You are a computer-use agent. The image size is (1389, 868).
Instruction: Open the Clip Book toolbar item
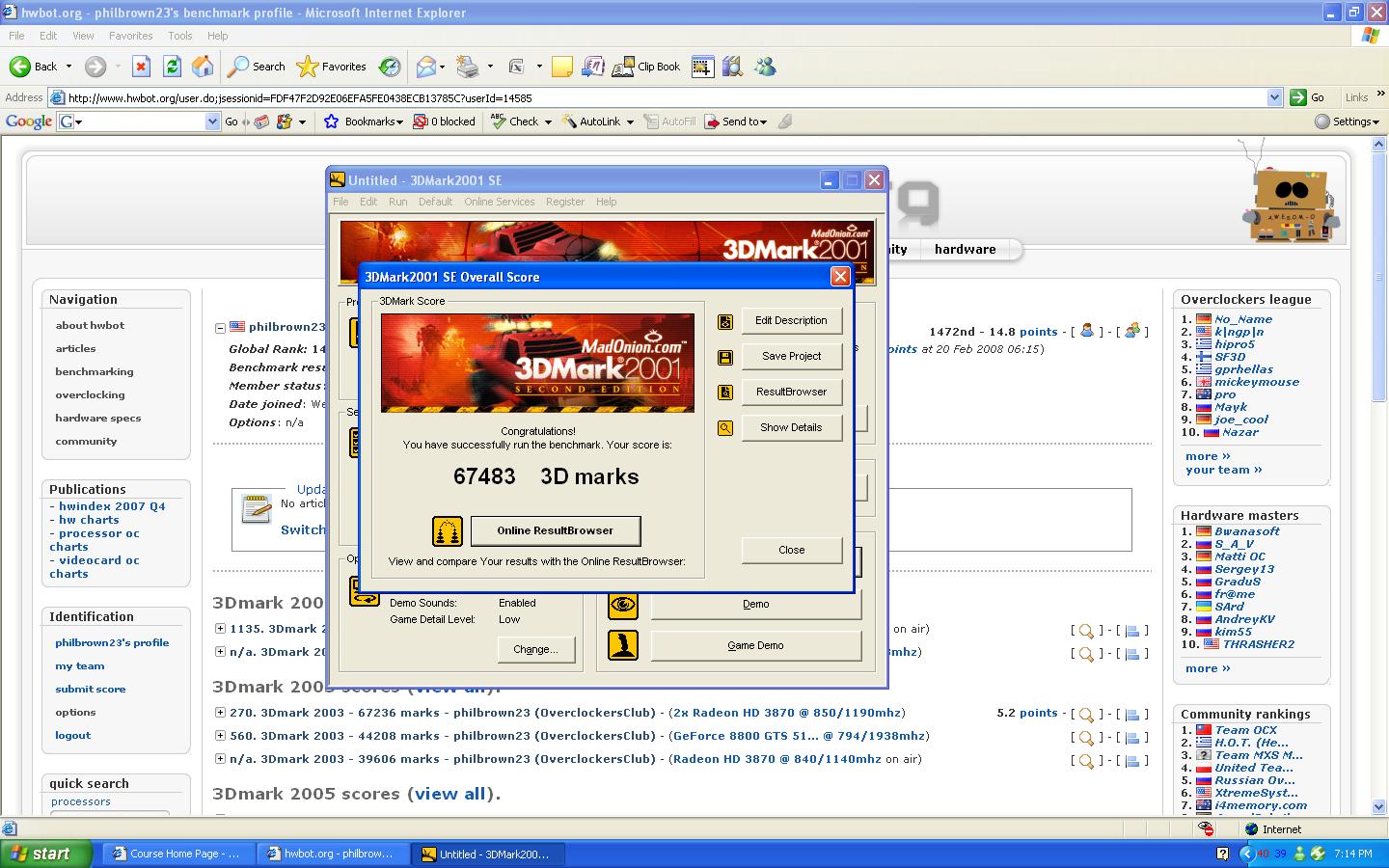(x=646, y=67)
